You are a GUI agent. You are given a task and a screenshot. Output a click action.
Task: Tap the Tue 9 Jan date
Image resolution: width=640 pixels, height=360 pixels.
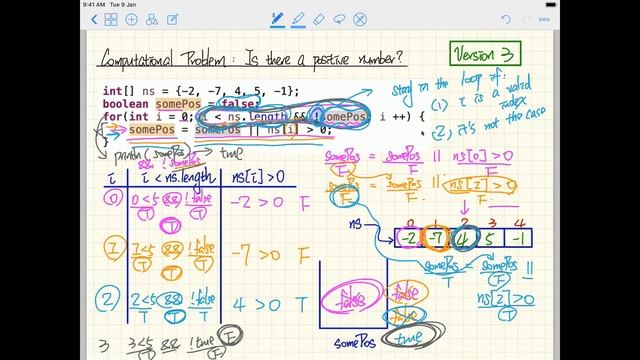point(123,4)
